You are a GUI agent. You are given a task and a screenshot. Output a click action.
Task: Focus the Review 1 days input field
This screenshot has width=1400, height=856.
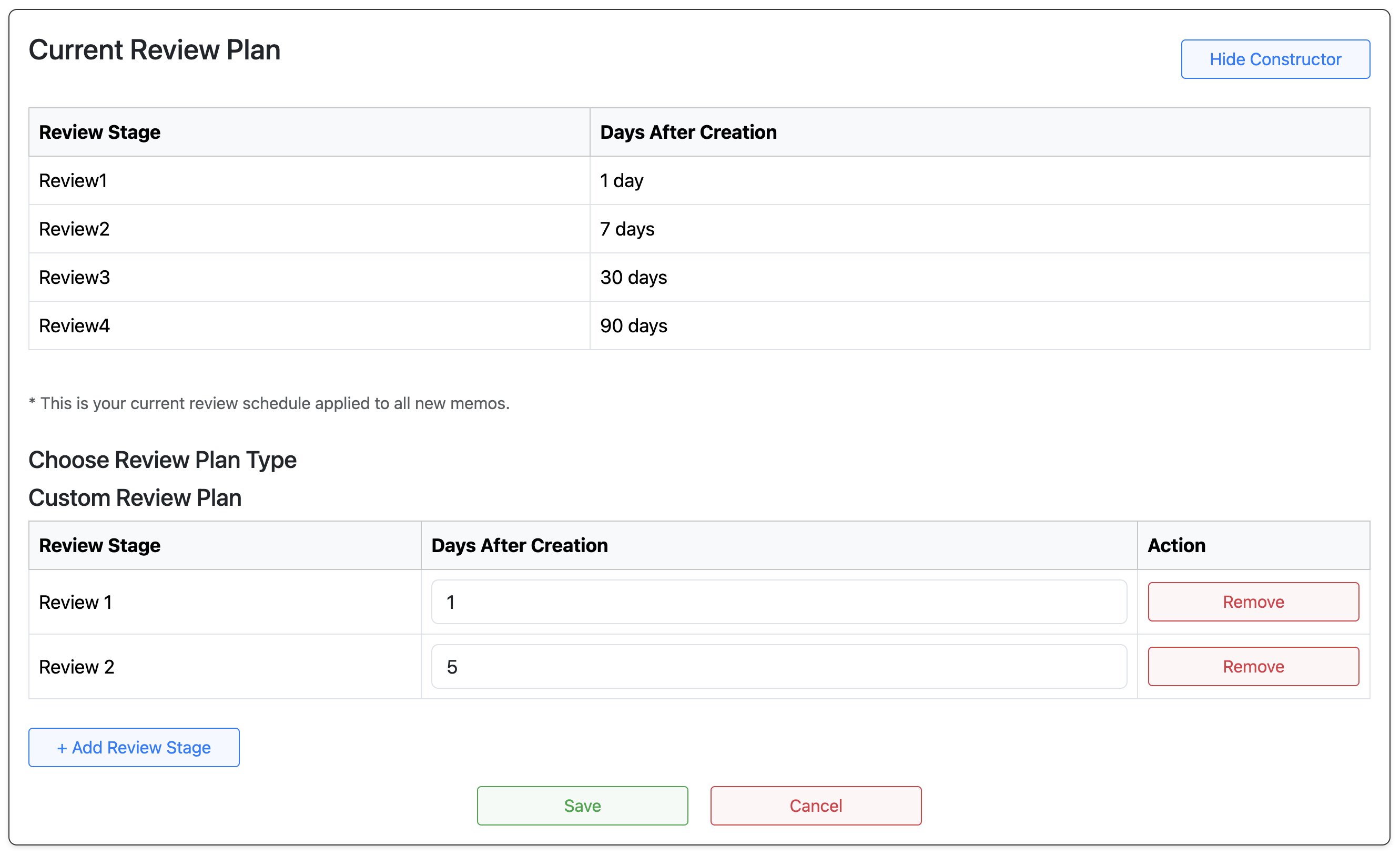tap(779, 602)
